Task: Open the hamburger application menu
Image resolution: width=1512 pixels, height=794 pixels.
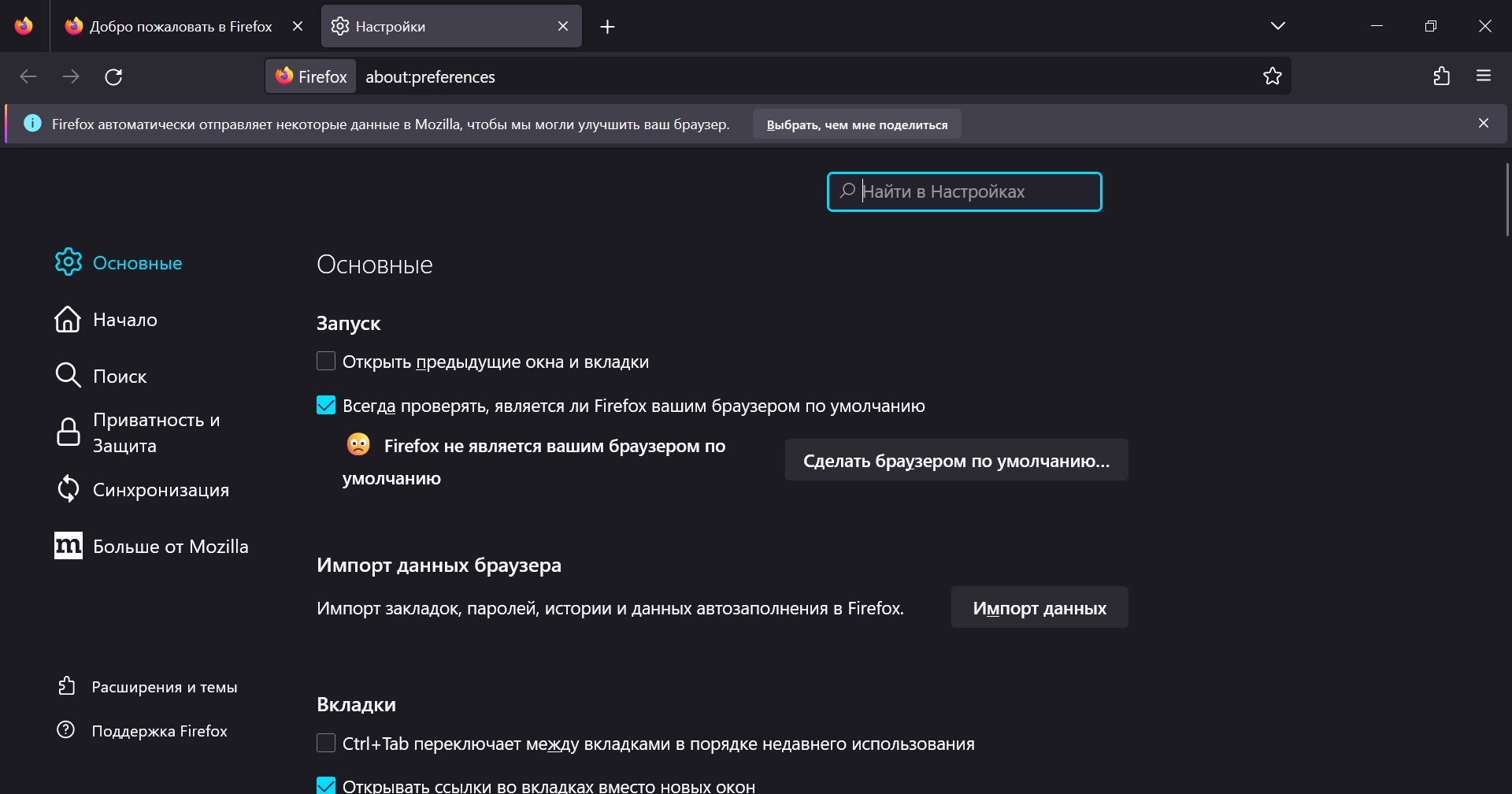Action: pos(1484,76)
